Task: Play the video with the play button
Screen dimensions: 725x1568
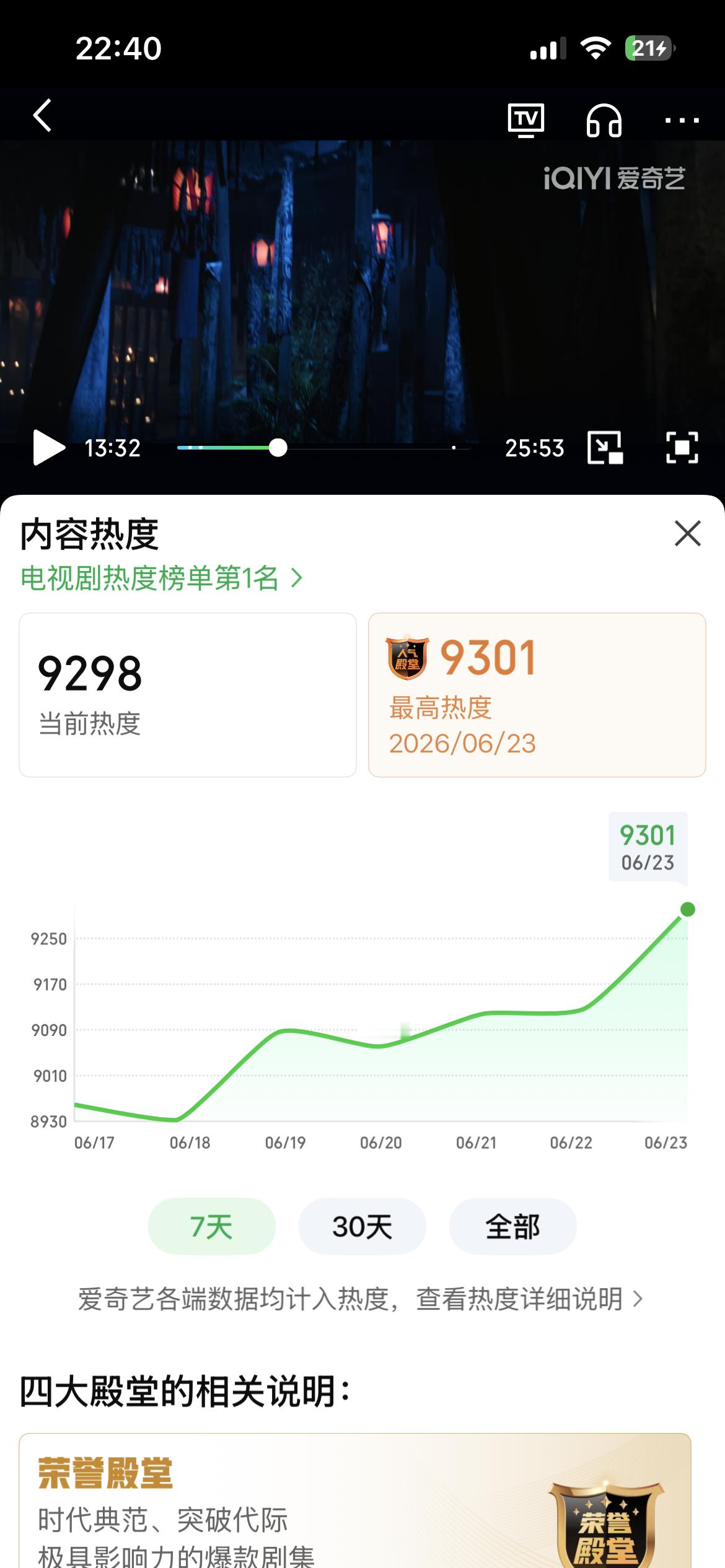Action: pos(48,447)
